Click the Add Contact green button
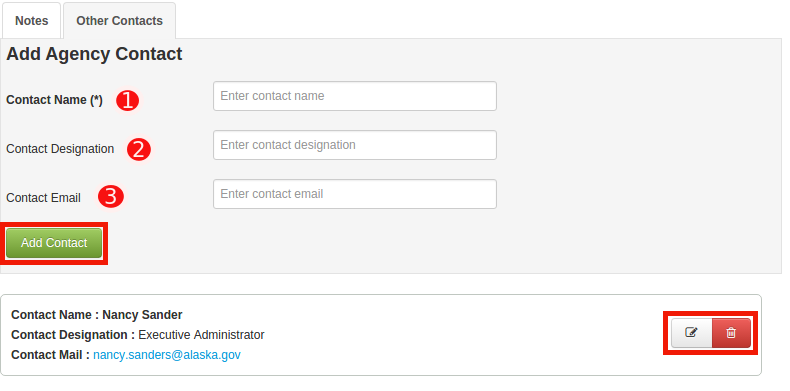790x391 pixels. 54,243
